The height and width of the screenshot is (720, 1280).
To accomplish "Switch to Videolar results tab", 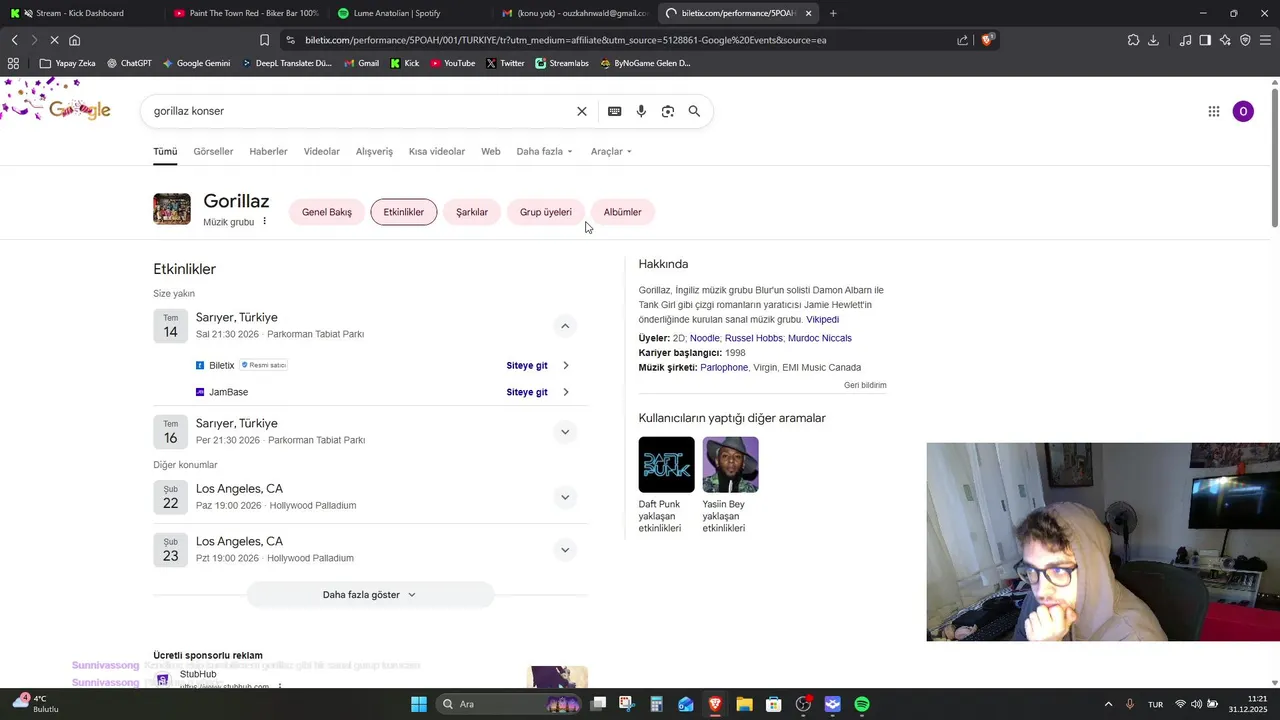I will (322, 152).
